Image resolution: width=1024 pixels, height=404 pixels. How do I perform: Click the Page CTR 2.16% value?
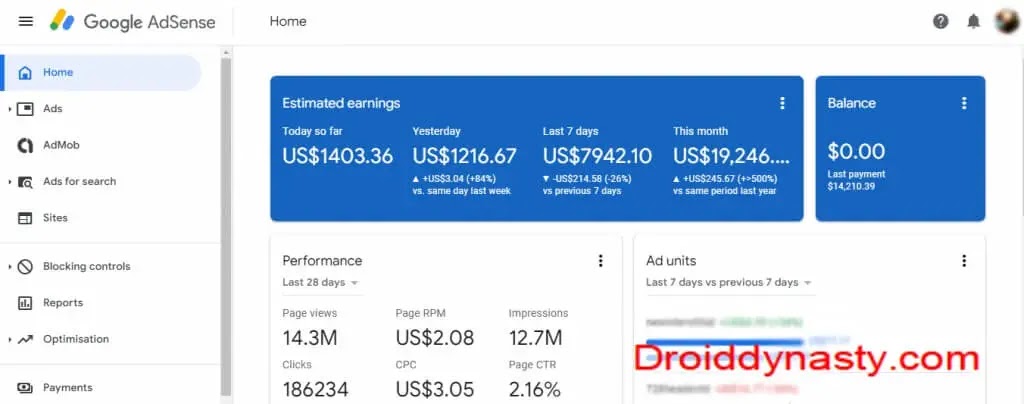(535, 390)
